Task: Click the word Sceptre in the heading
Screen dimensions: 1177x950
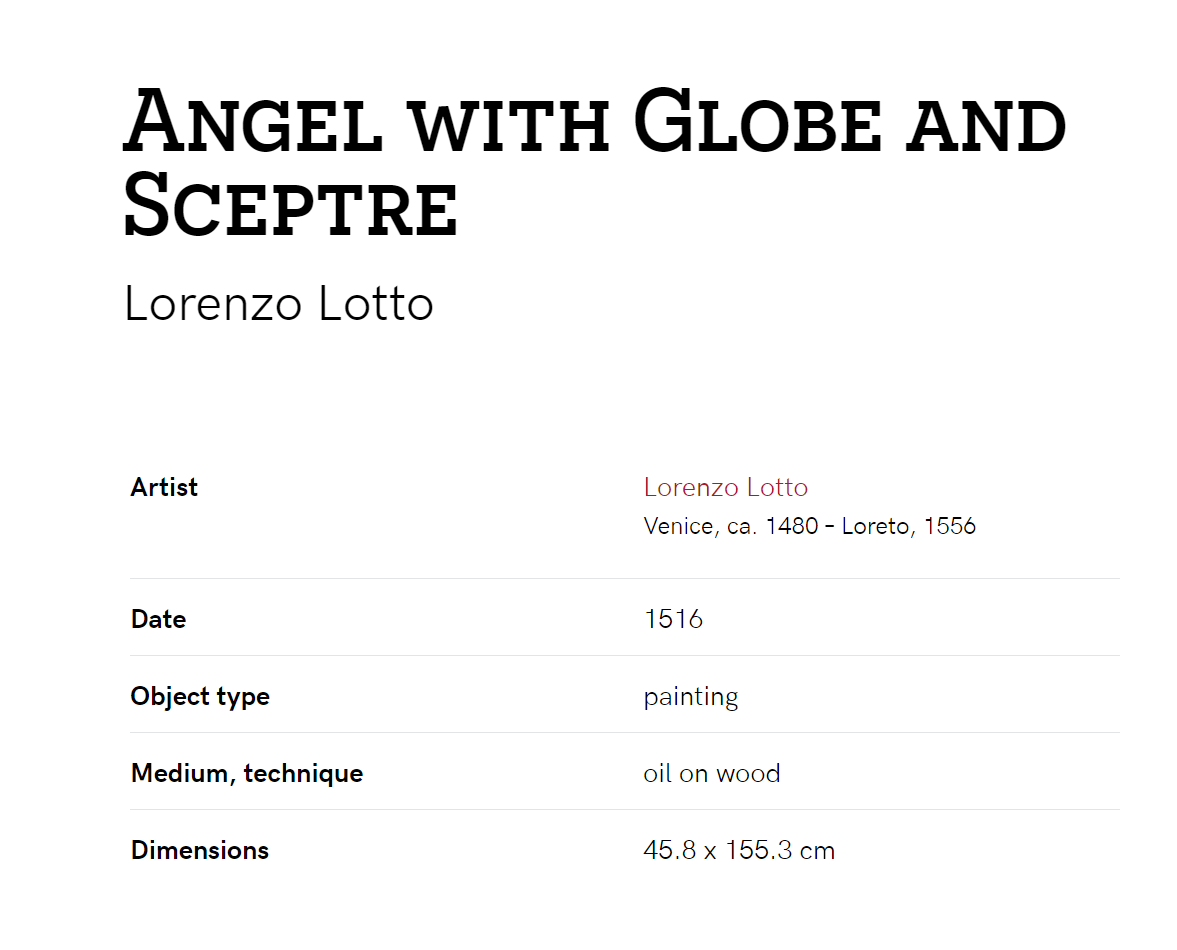Action: tap(290, 205)
